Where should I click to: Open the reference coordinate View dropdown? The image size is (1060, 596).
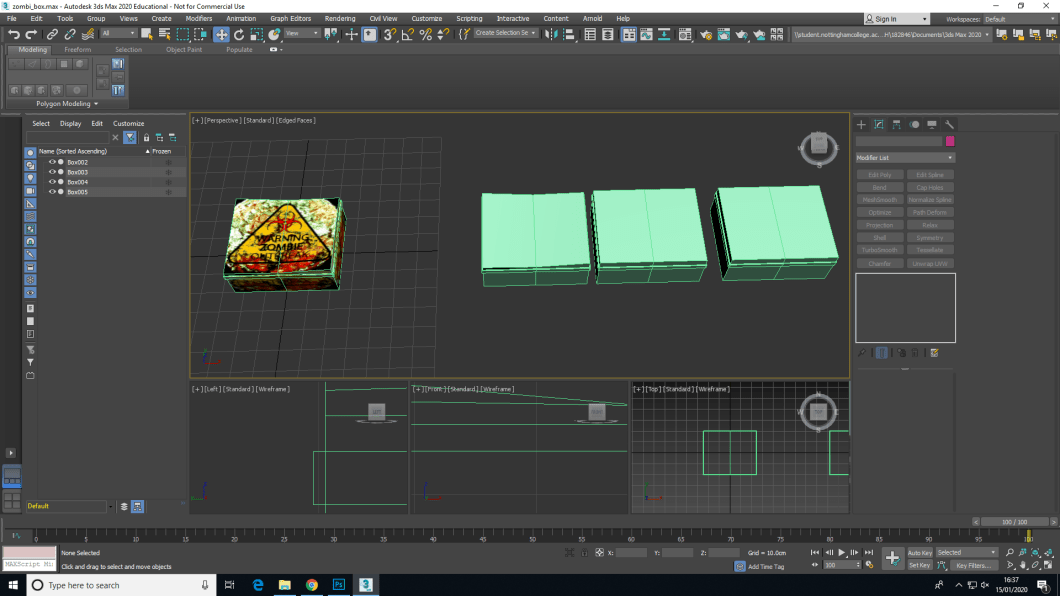(x=302, y=33)
